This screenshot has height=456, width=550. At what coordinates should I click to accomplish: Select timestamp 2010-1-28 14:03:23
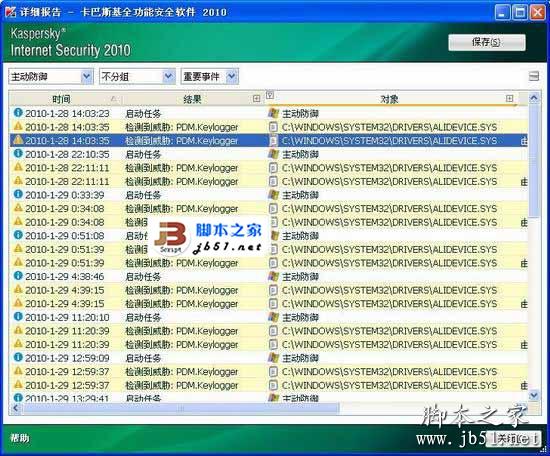(x=67, y=113)
